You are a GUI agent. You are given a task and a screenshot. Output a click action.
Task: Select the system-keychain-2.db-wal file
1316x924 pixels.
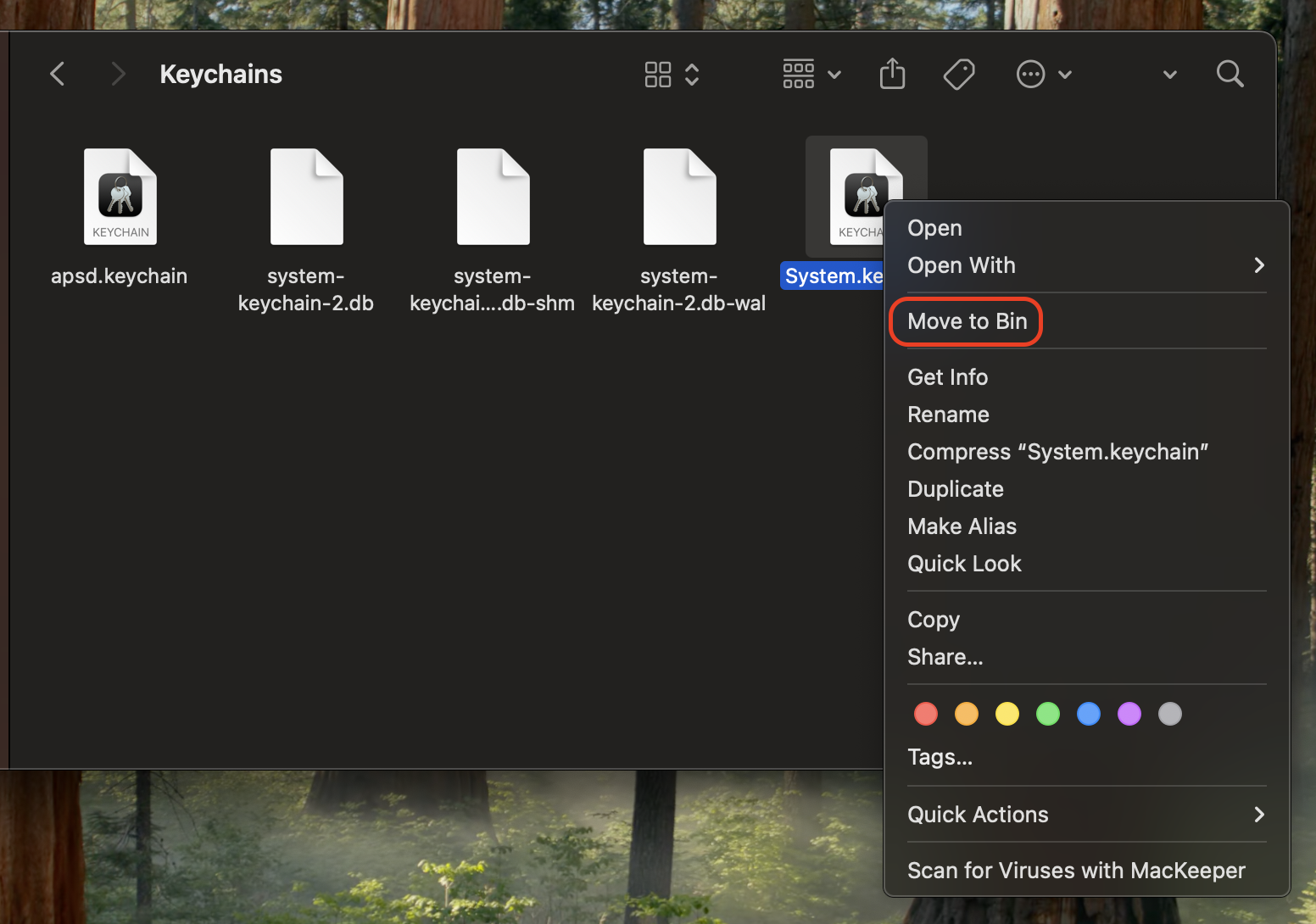[678, 196]
